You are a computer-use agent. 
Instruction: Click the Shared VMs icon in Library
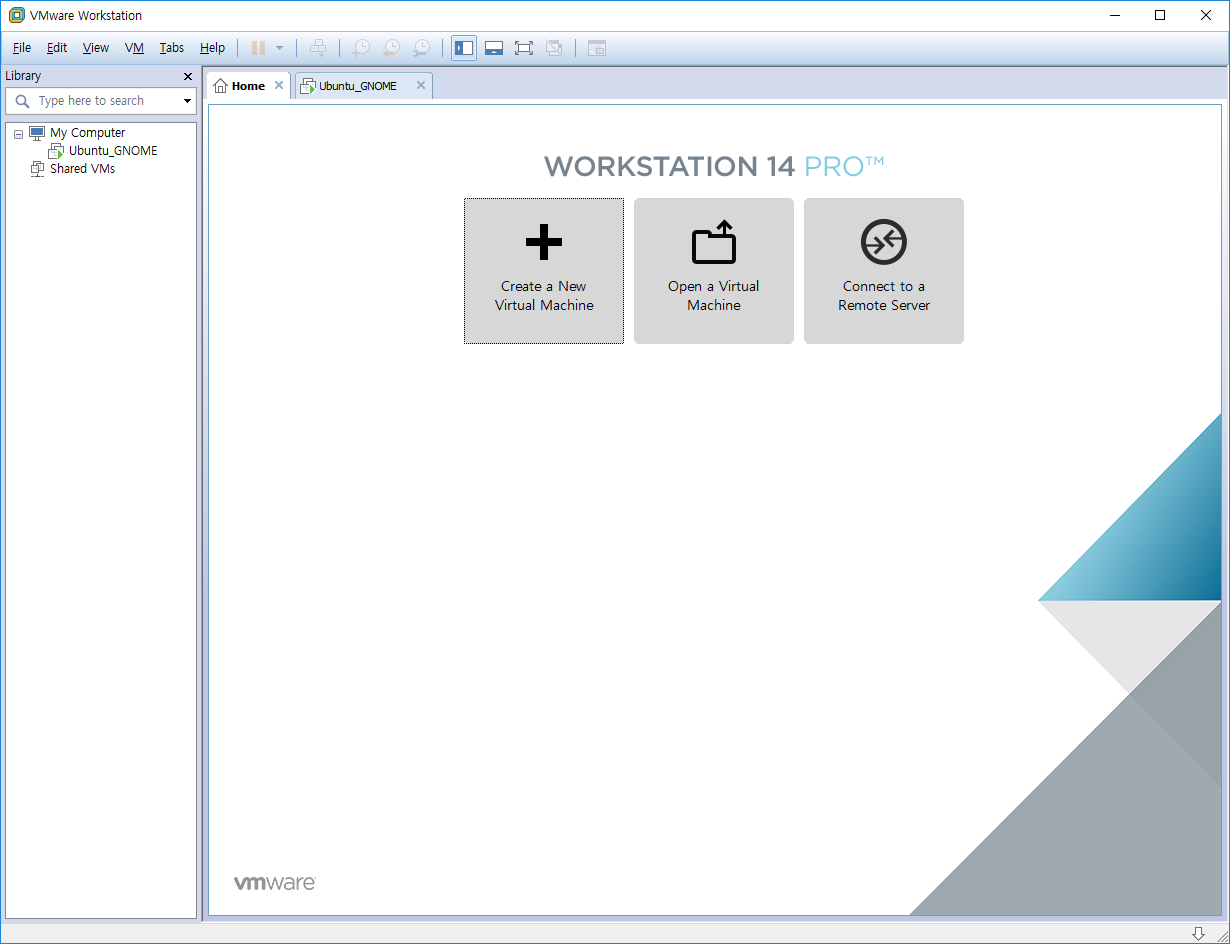point(38,169)
